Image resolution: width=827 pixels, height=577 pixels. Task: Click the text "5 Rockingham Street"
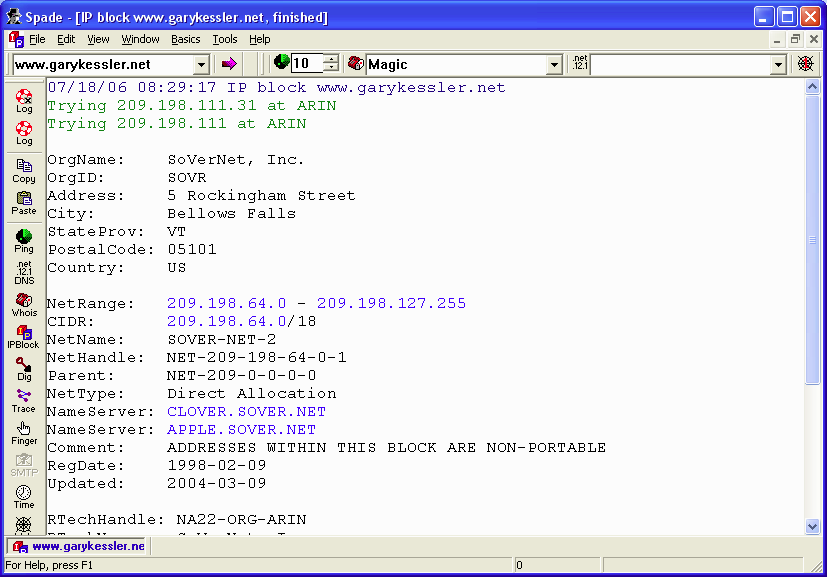[261, 195]
